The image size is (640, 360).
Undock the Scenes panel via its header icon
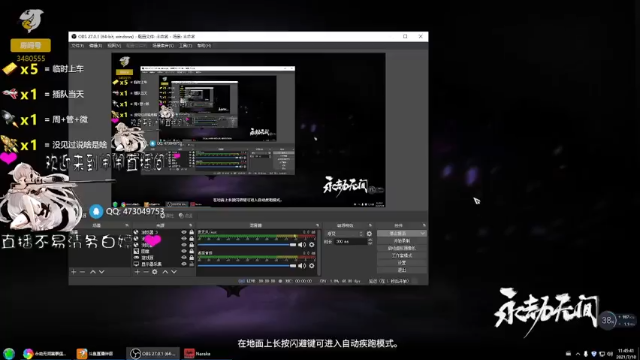[127, 225]
